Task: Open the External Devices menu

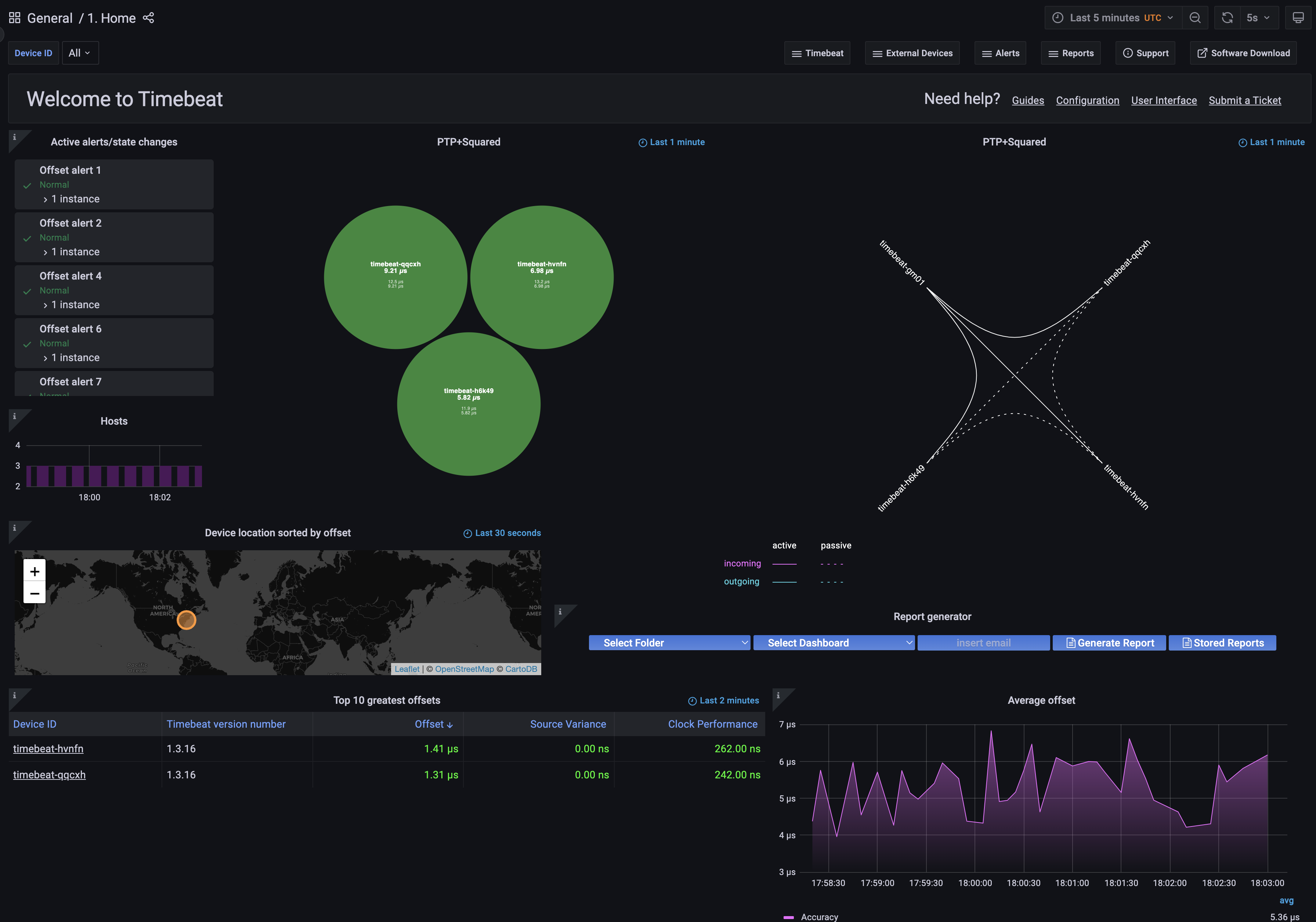Action: coord(912,53)
